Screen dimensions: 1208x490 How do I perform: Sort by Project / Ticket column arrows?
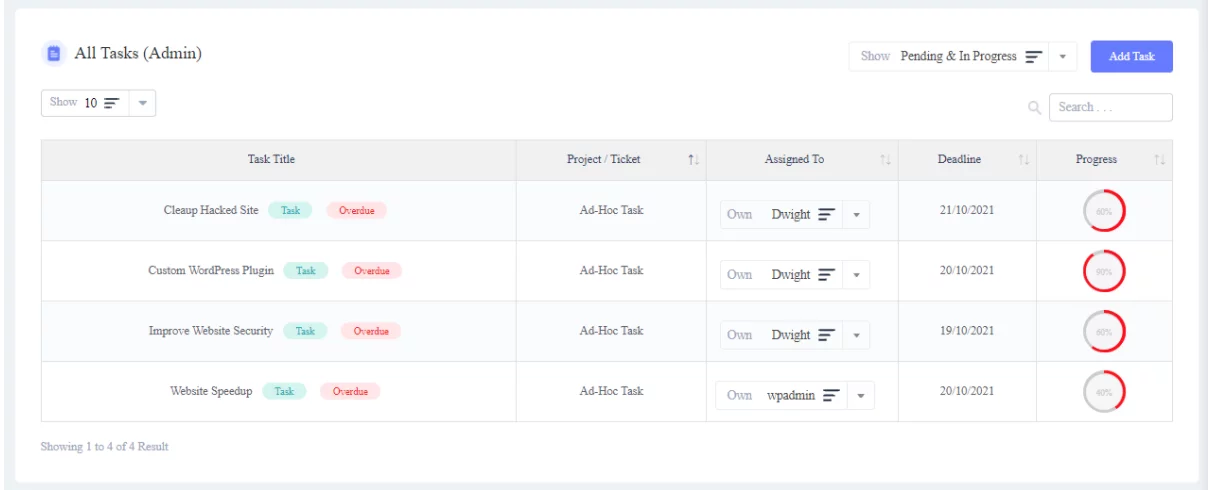tap(693, 160)
